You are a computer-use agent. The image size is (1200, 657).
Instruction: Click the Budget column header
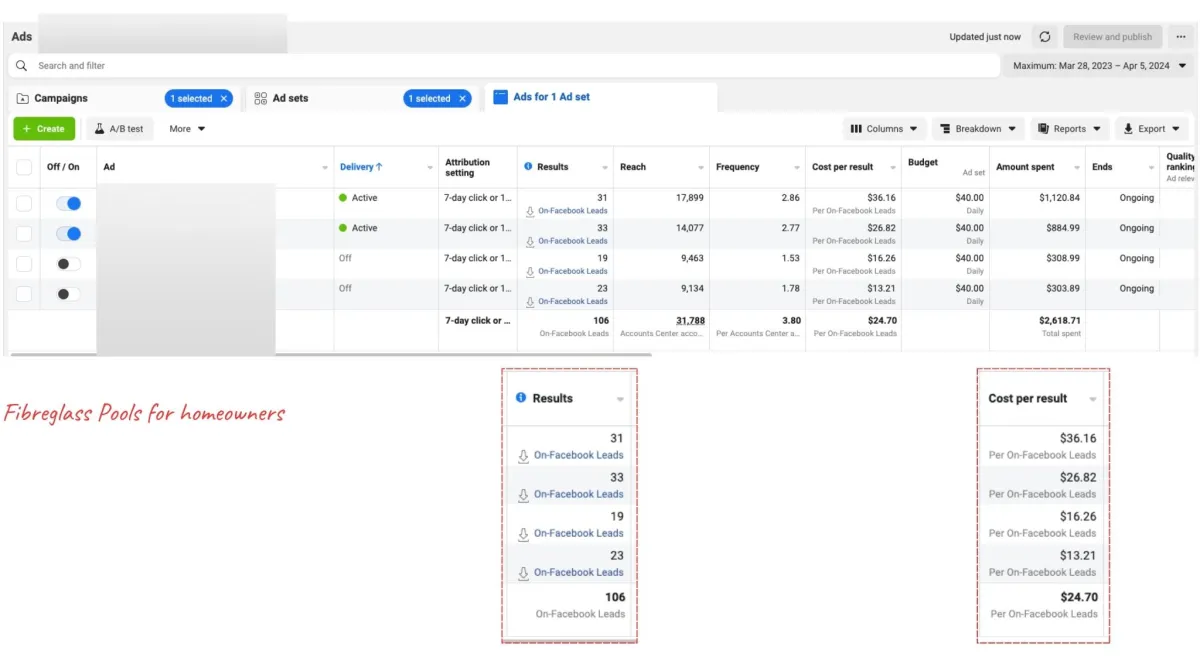(x=921, y=162)
